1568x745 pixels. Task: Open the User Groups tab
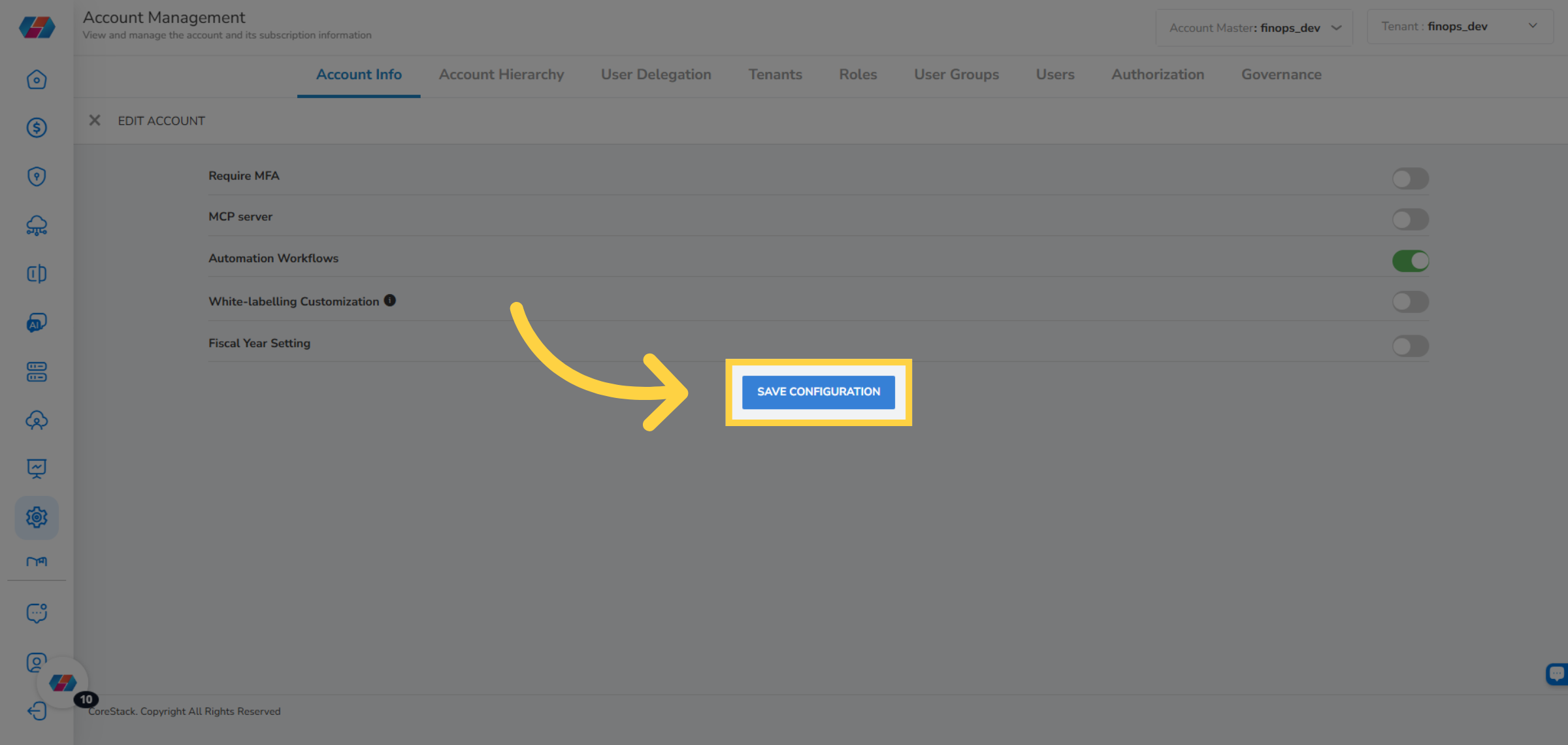tap(956, 74)
